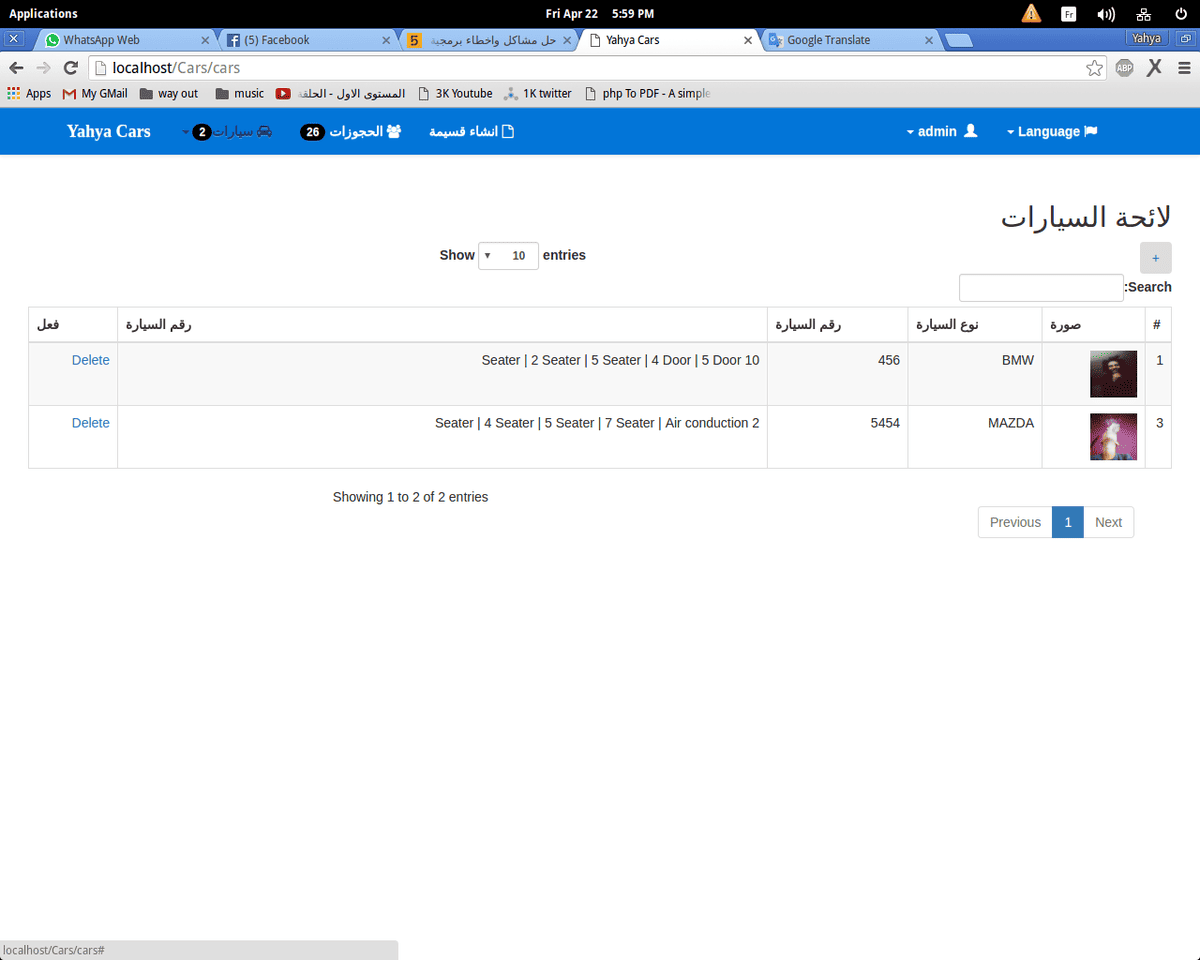Viewport: 1200px width, 960px height.
Task: Click car number 5454 cell
Action: pyautogui.click(x=838, y=437)
